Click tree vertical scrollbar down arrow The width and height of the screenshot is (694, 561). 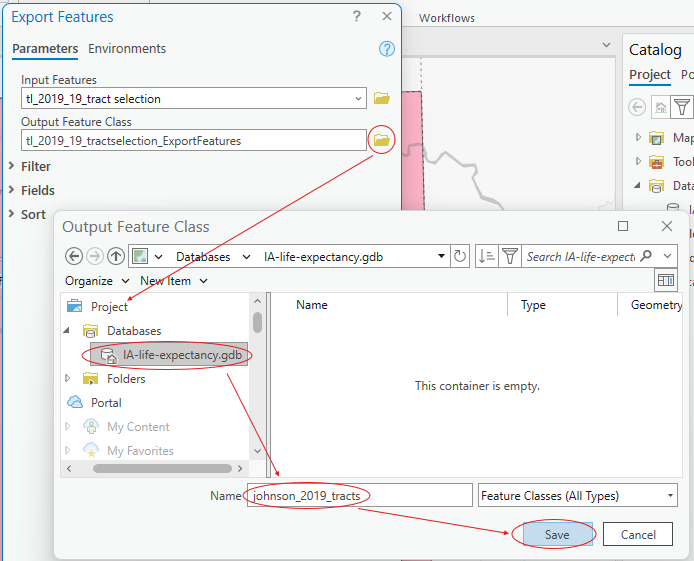(258, 451)
